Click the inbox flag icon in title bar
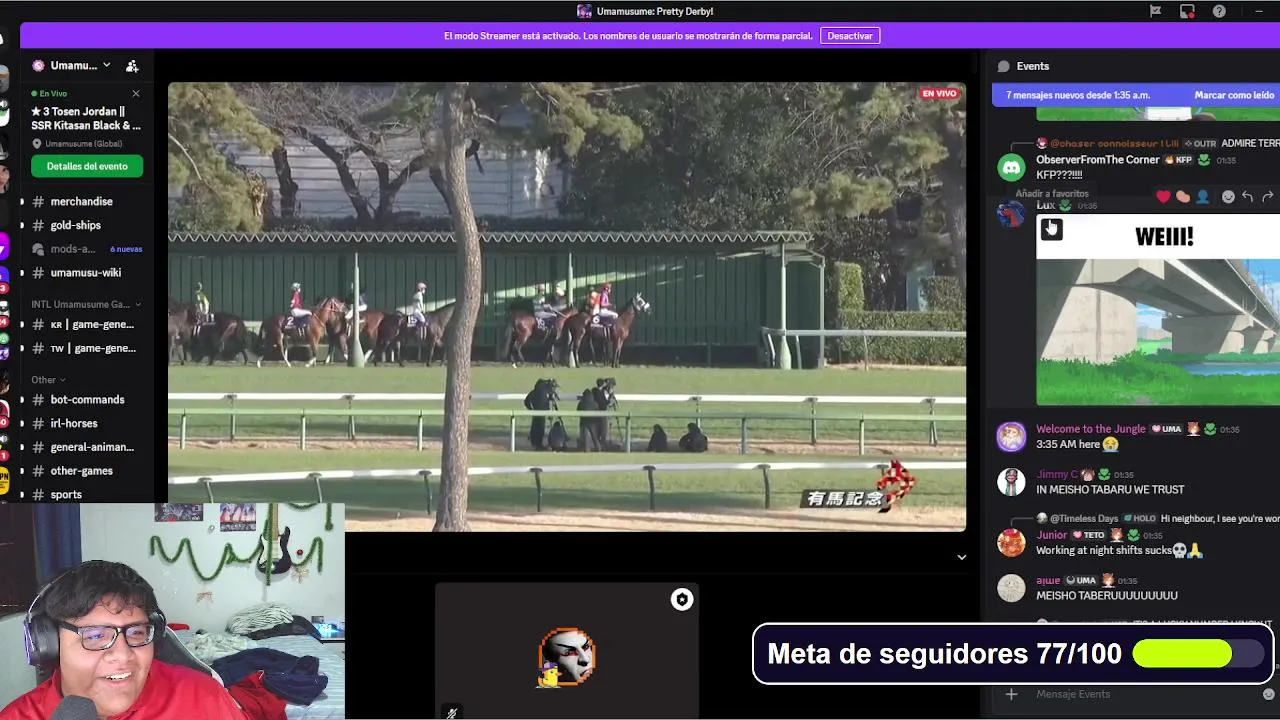1280x720 pixels. 1155,11
